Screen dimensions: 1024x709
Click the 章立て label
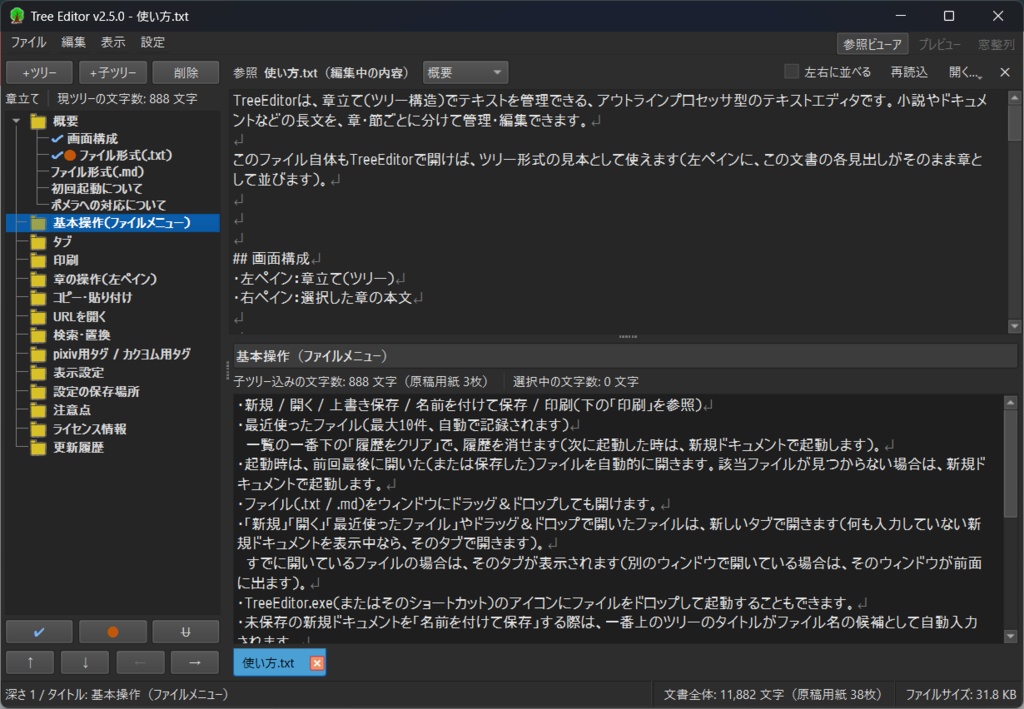tap(22, 99)
